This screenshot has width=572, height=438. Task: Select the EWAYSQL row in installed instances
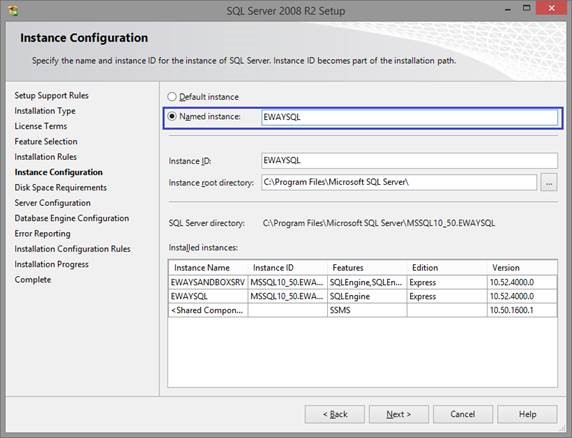pos(363,296)
